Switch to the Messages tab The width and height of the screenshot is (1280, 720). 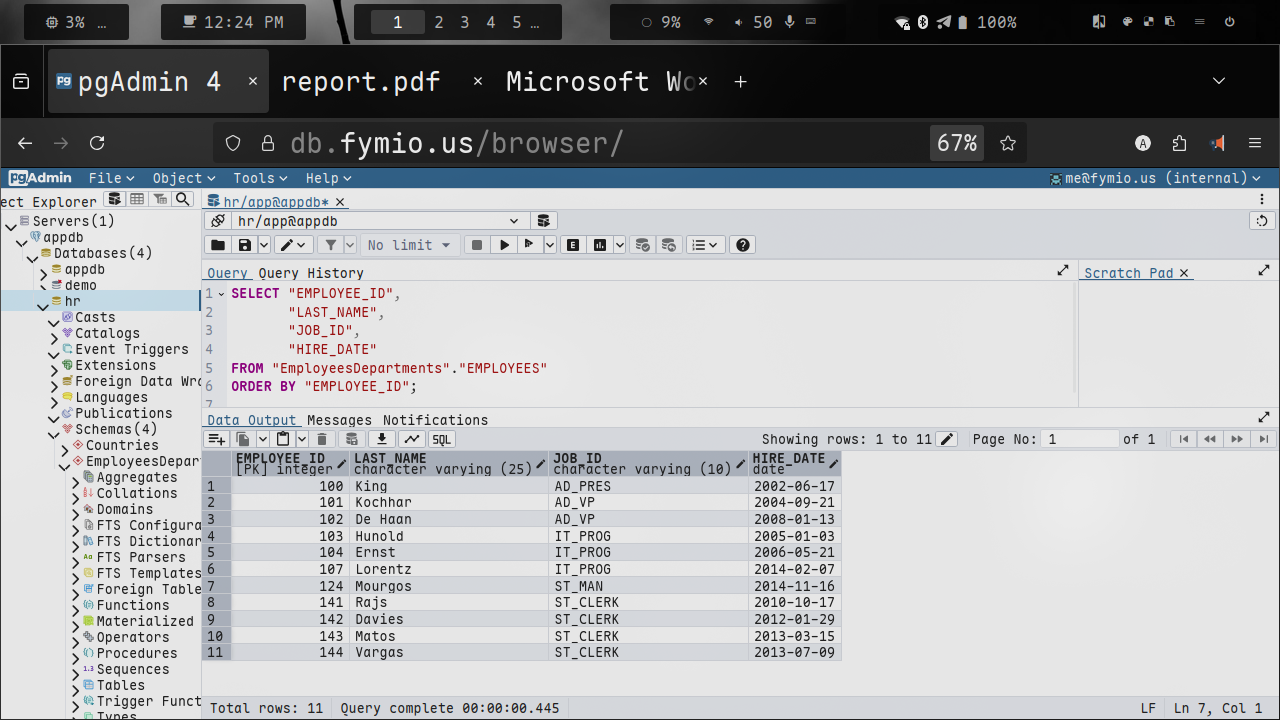click(339, 420)
